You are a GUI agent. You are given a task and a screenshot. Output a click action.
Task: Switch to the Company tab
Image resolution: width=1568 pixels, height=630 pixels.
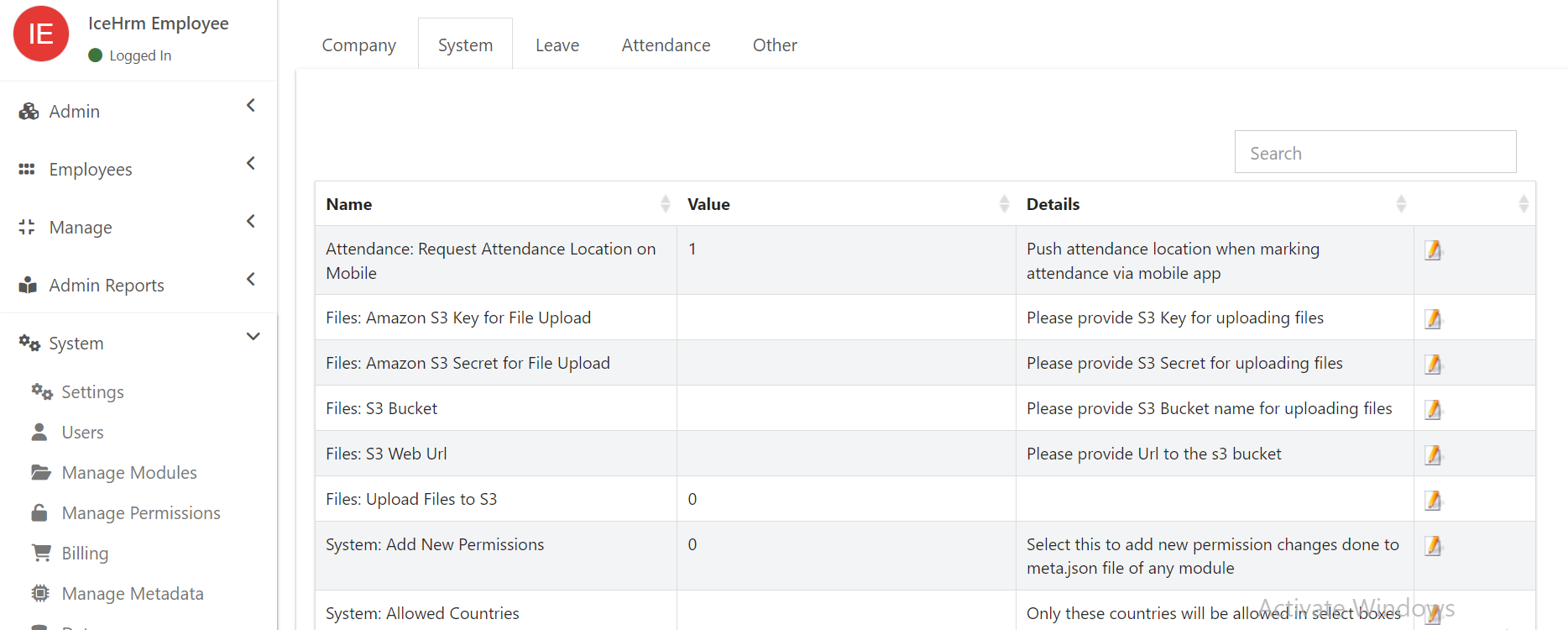359,45
